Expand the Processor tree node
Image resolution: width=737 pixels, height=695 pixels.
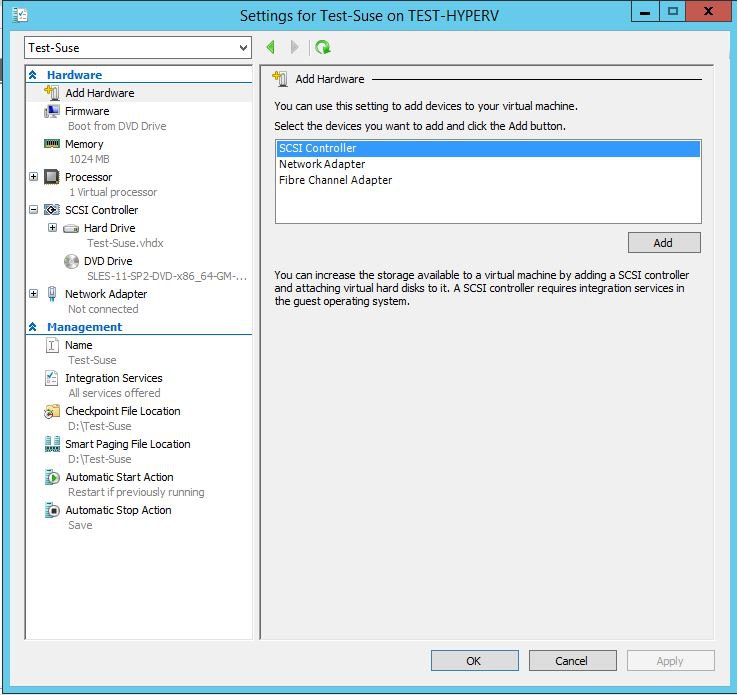(34, 177)
